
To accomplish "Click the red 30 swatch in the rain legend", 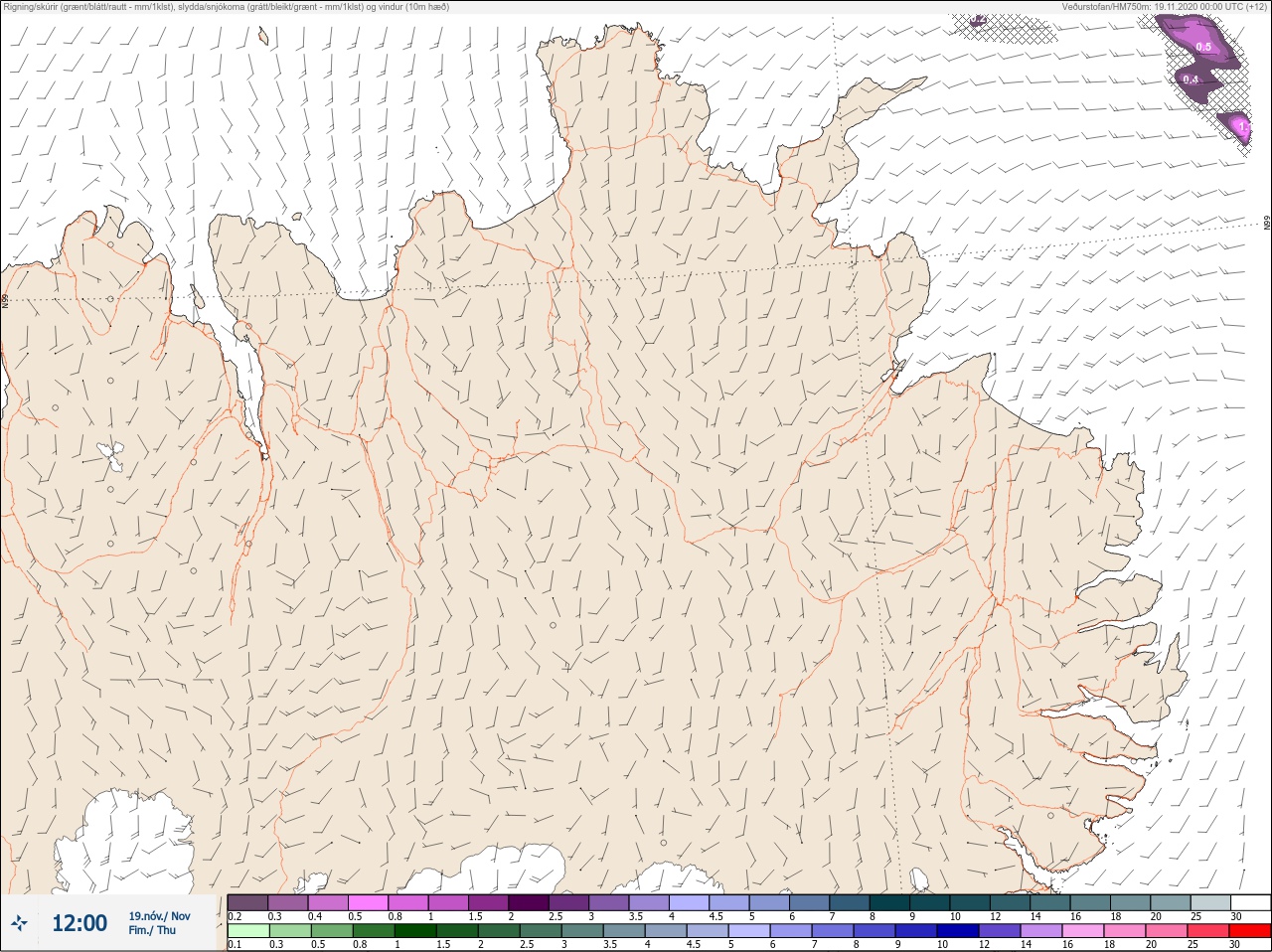I will pos(1249,931).
